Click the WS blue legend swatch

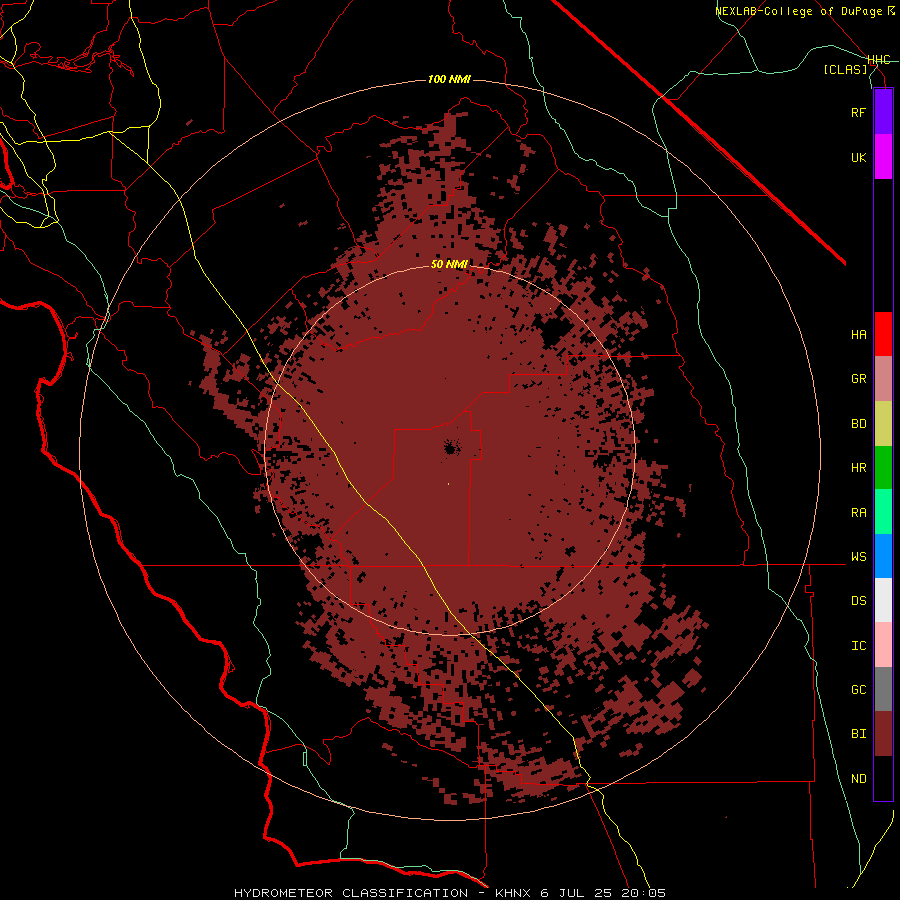pos(883,556)
